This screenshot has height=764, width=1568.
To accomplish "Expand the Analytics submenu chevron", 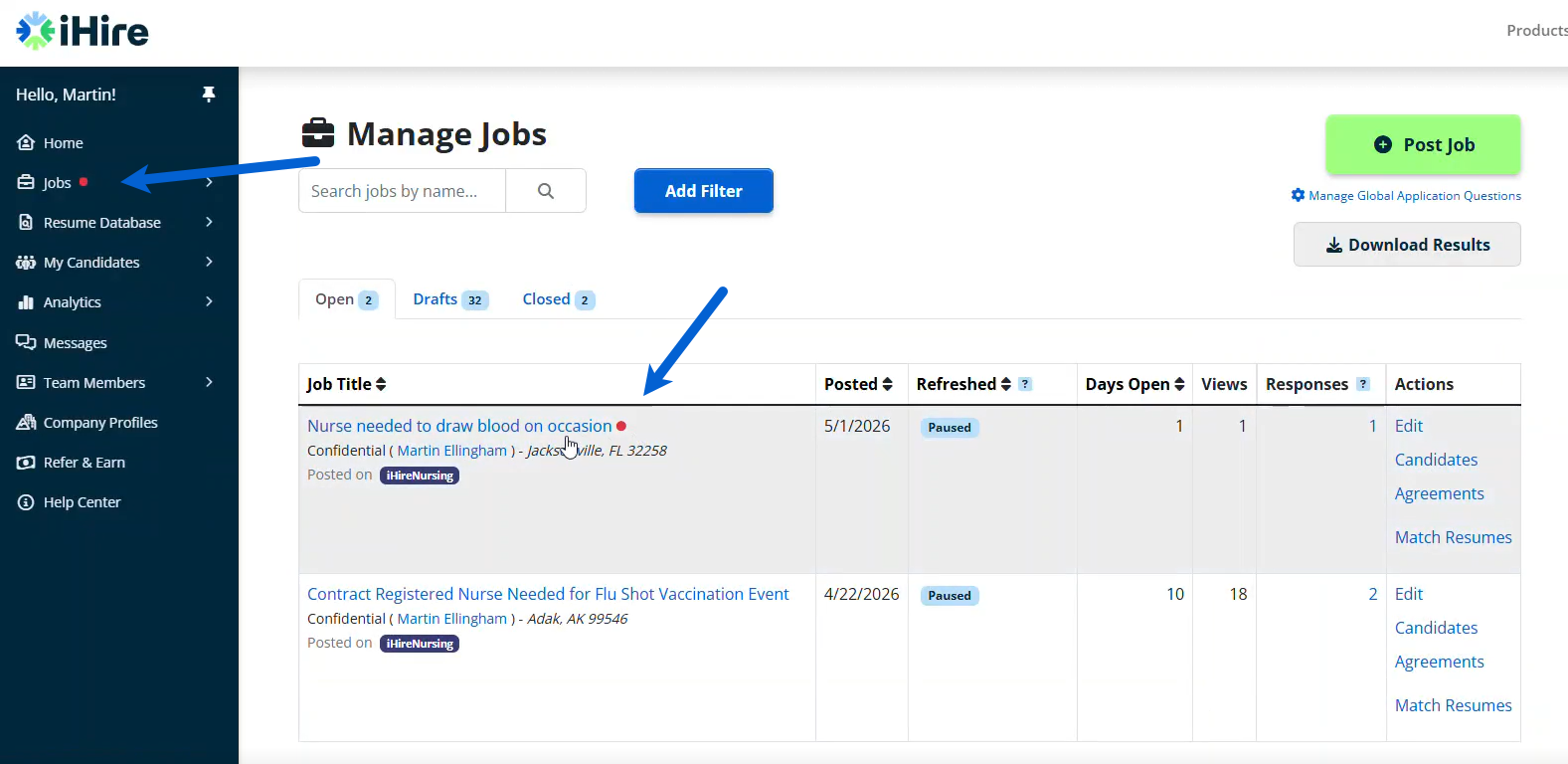I will click(x=209, y=301).
